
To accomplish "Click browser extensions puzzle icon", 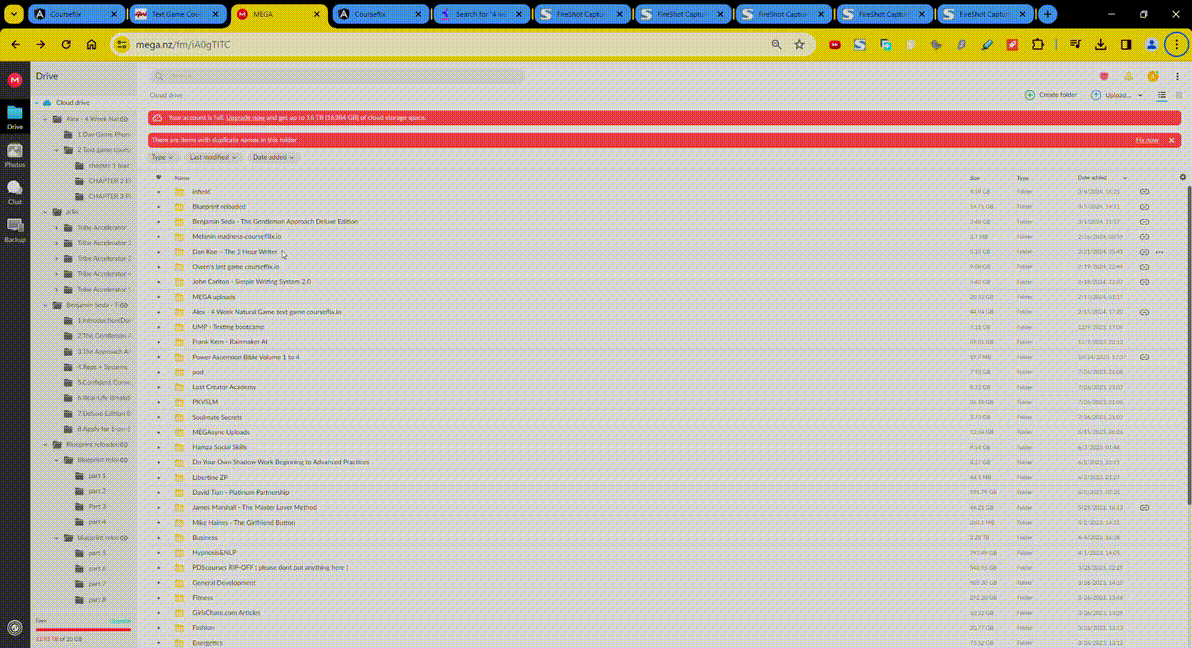I will pos(1038,45).
